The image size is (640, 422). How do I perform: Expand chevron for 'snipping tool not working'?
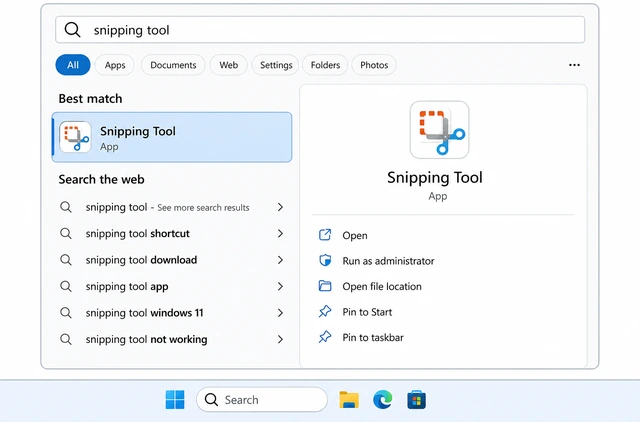(x=280, y=339)
